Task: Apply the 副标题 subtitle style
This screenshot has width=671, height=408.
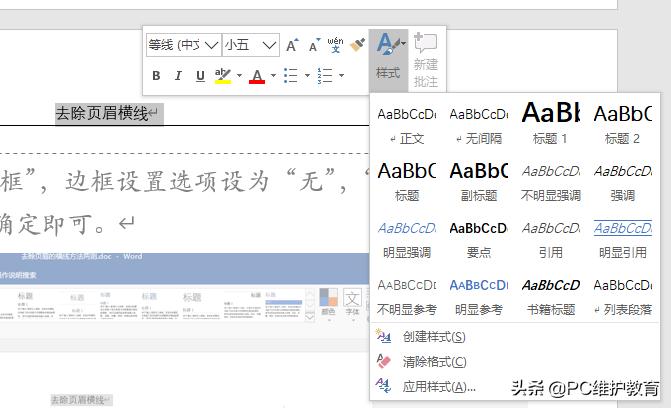Action: (x=479, y=182)
